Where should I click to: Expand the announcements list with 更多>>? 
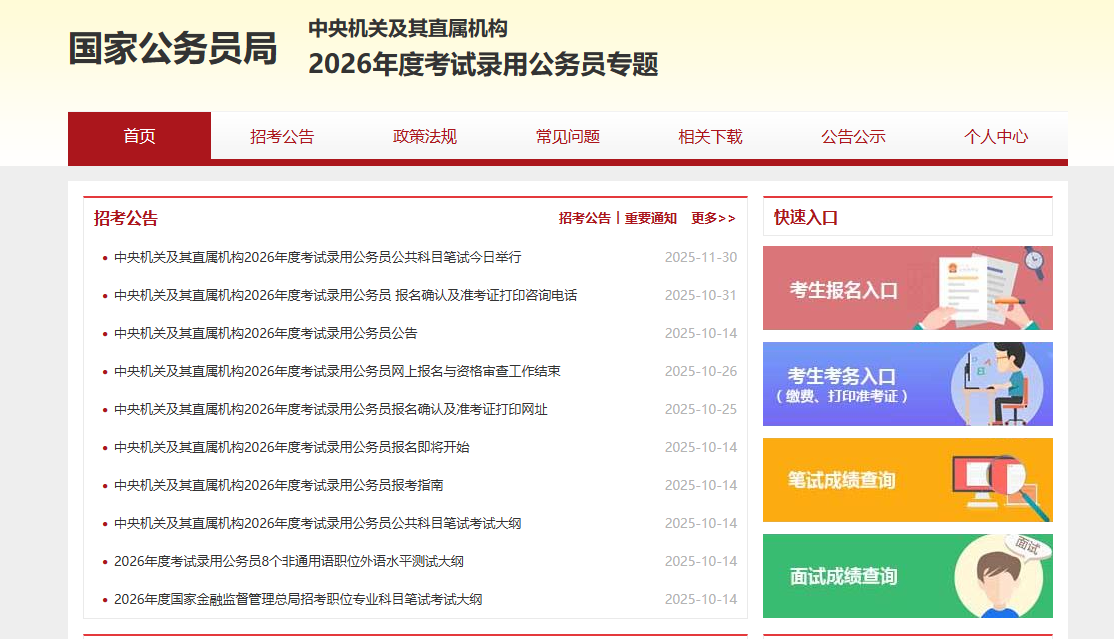tap(713, 218)
